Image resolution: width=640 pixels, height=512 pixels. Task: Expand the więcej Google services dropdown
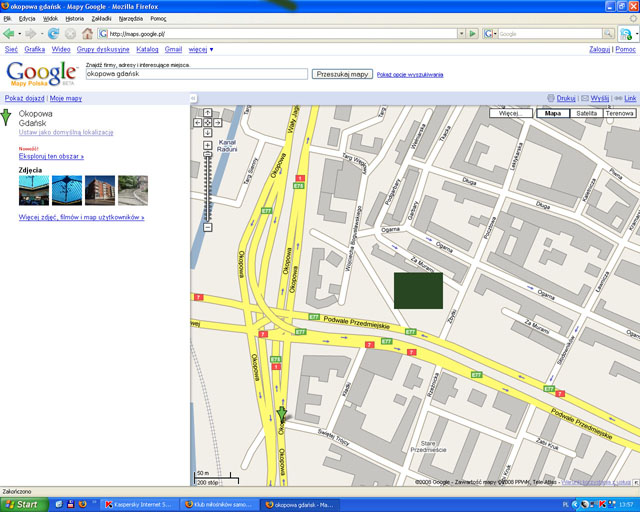[200, 48]
